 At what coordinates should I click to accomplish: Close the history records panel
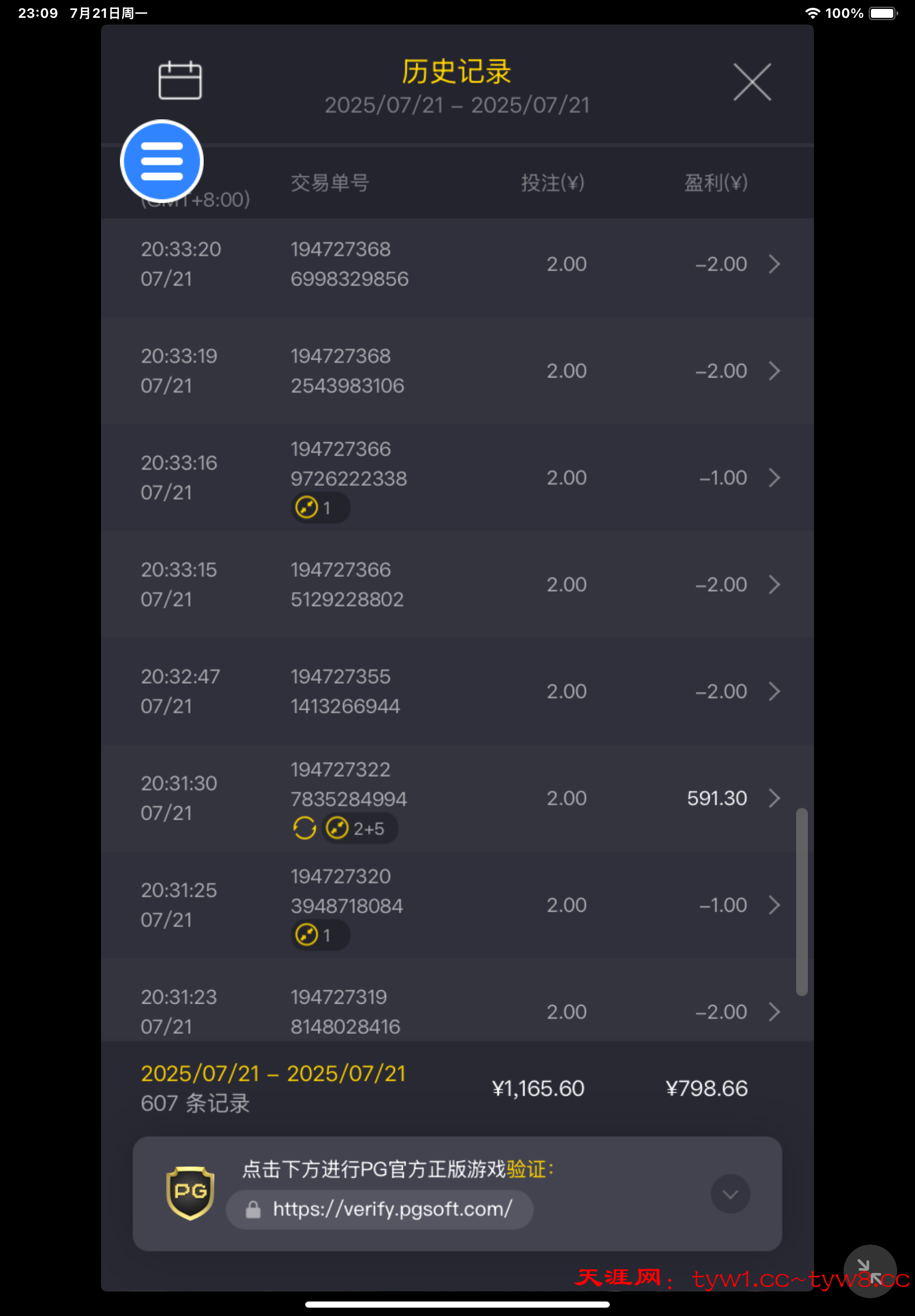tap(752, 82)
